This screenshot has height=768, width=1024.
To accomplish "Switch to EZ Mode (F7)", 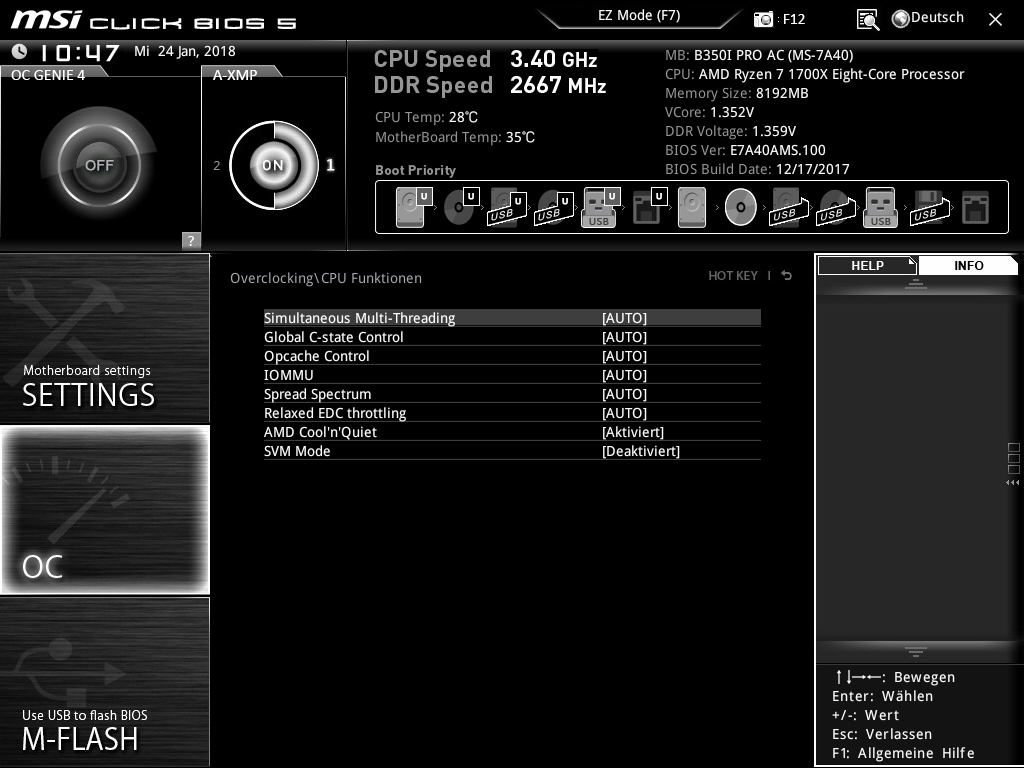I will pyautogui.click(x=639, y=15).
